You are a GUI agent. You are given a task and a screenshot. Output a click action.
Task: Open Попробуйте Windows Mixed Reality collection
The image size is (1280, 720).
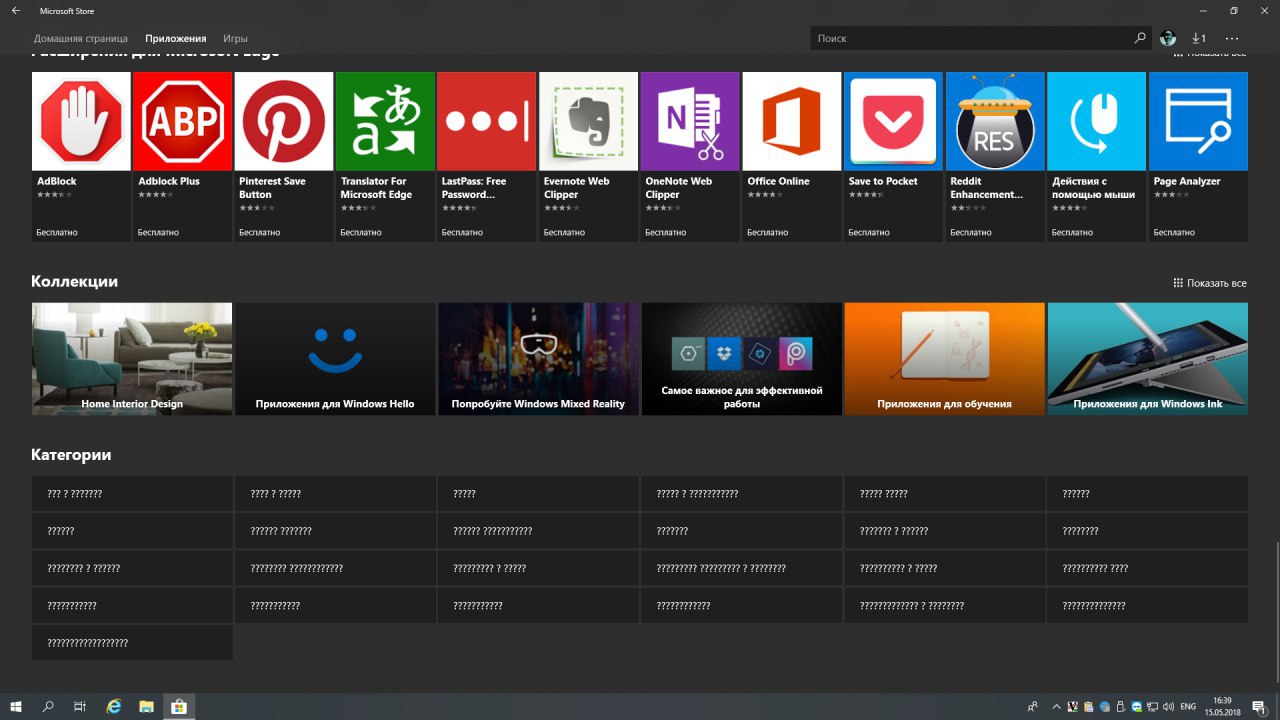pos(538,359)
